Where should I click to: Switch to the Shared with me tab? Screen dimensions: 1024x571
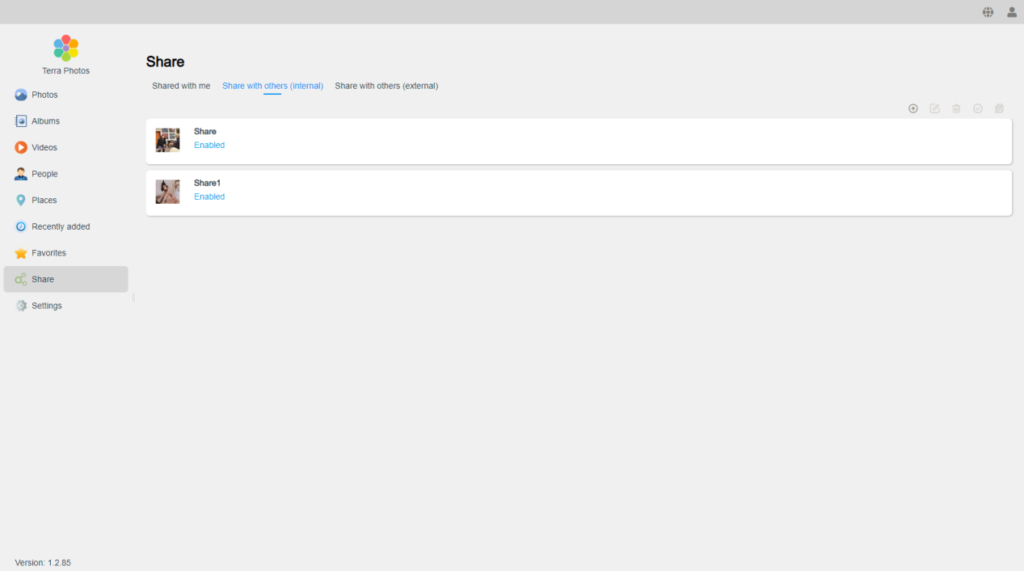click(181, 86)
